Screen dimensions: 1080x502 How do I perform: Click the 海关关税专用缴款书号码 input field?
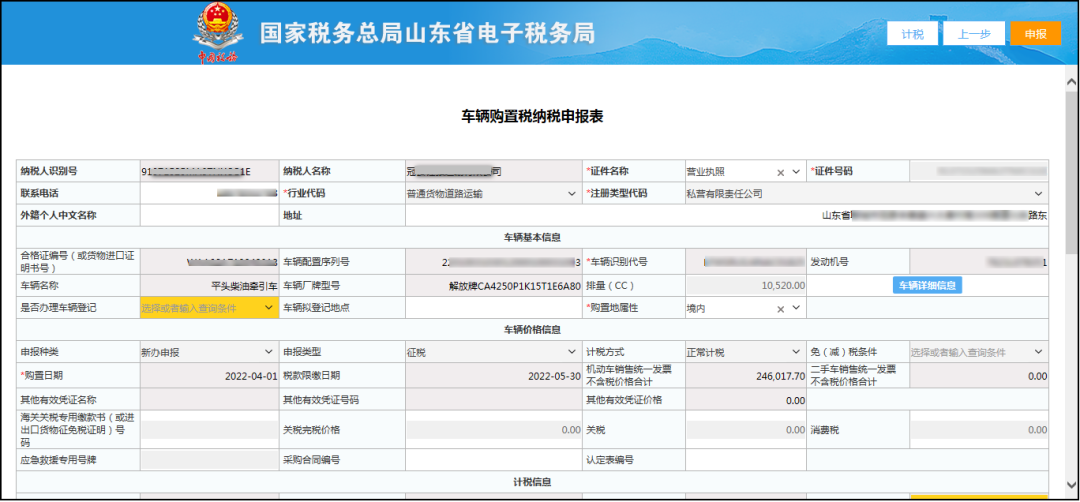click(209, 430)
